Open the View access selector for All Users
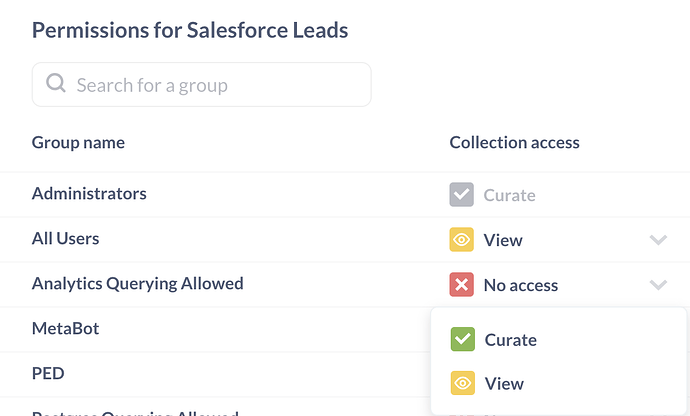The width and height of the screenshot is (690, 416). [x=558, y=240]
